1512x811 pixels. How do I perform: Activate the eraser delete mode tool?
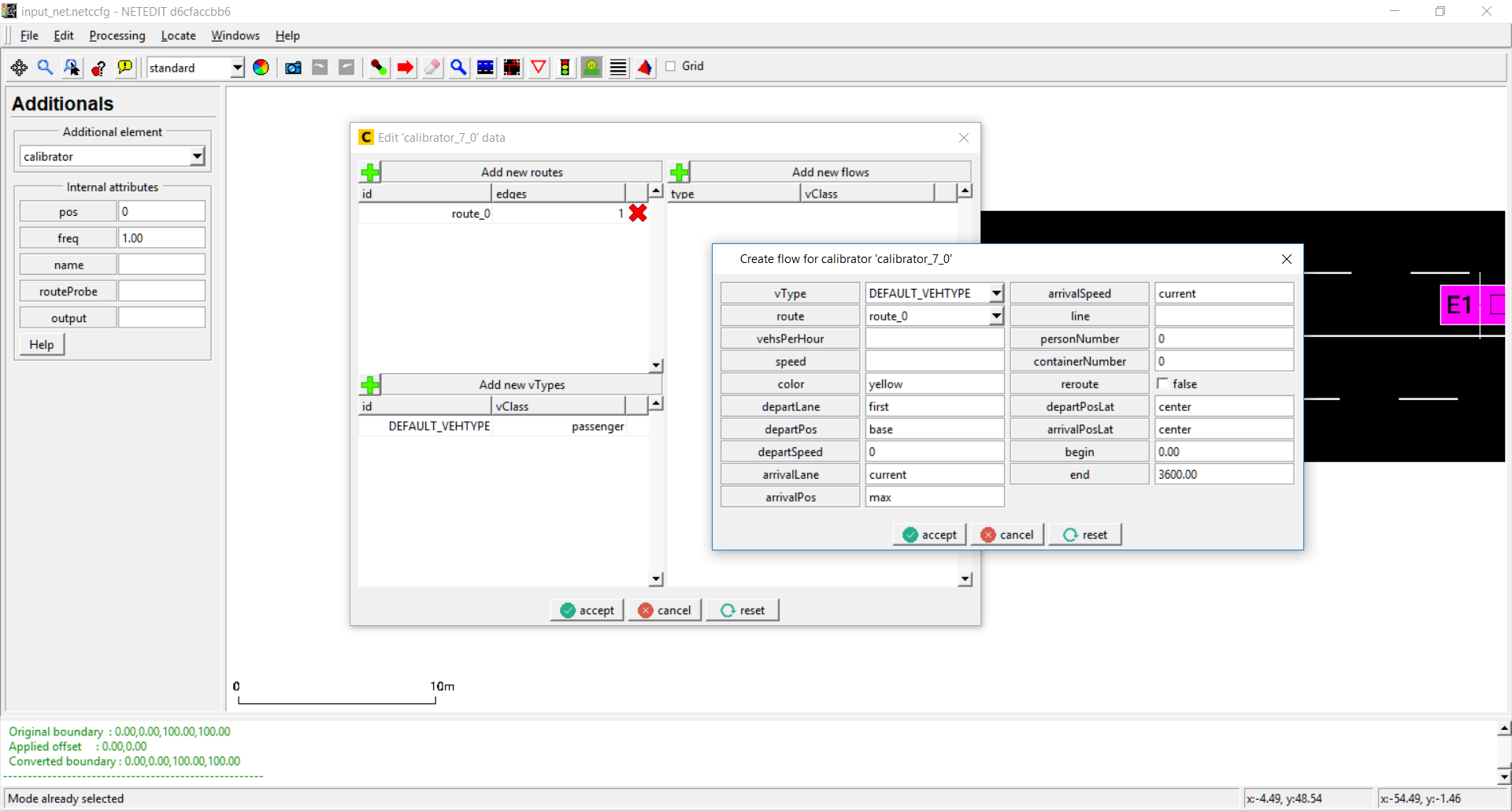(x=432, y=68)
